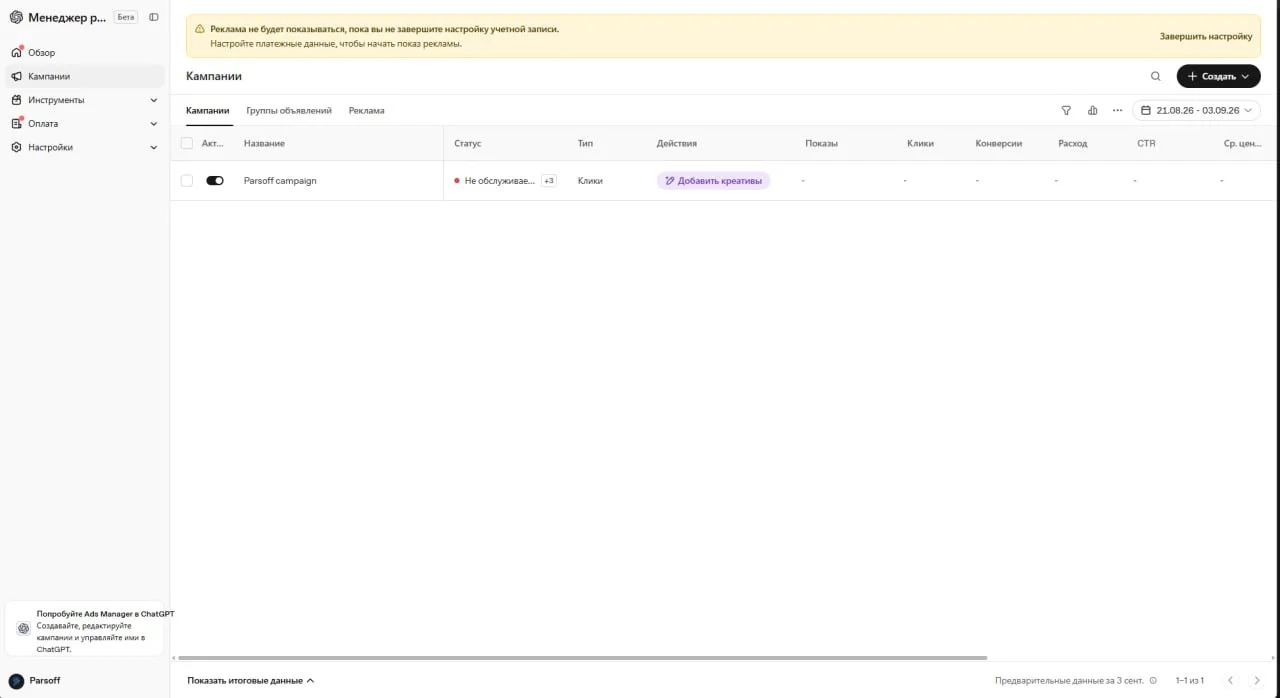
Task: Open the Обзор home icon
Action: (16, 52)
